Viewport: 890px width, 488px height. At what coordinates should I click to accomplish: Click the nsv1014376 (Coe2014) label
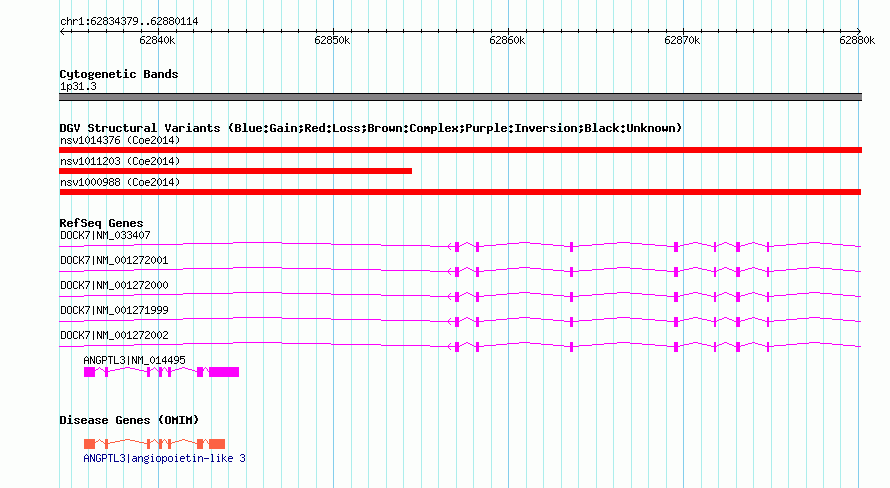click(120, 140)
